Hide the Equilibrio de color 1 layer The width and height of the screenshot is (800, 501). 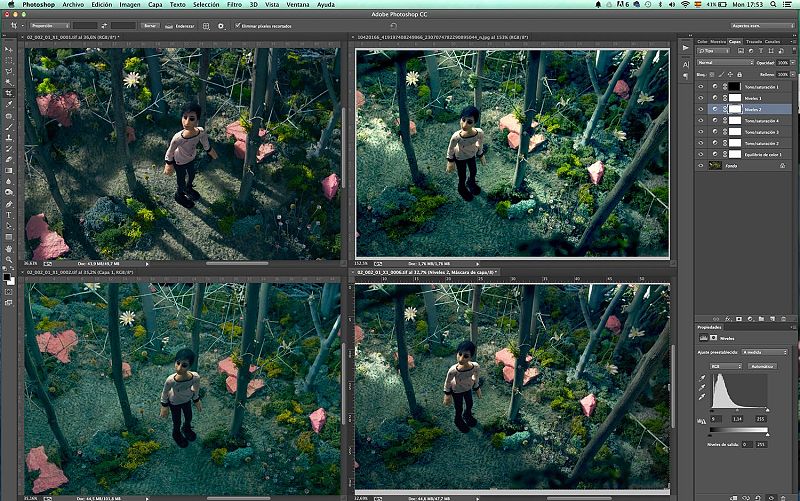coord(701,154)
